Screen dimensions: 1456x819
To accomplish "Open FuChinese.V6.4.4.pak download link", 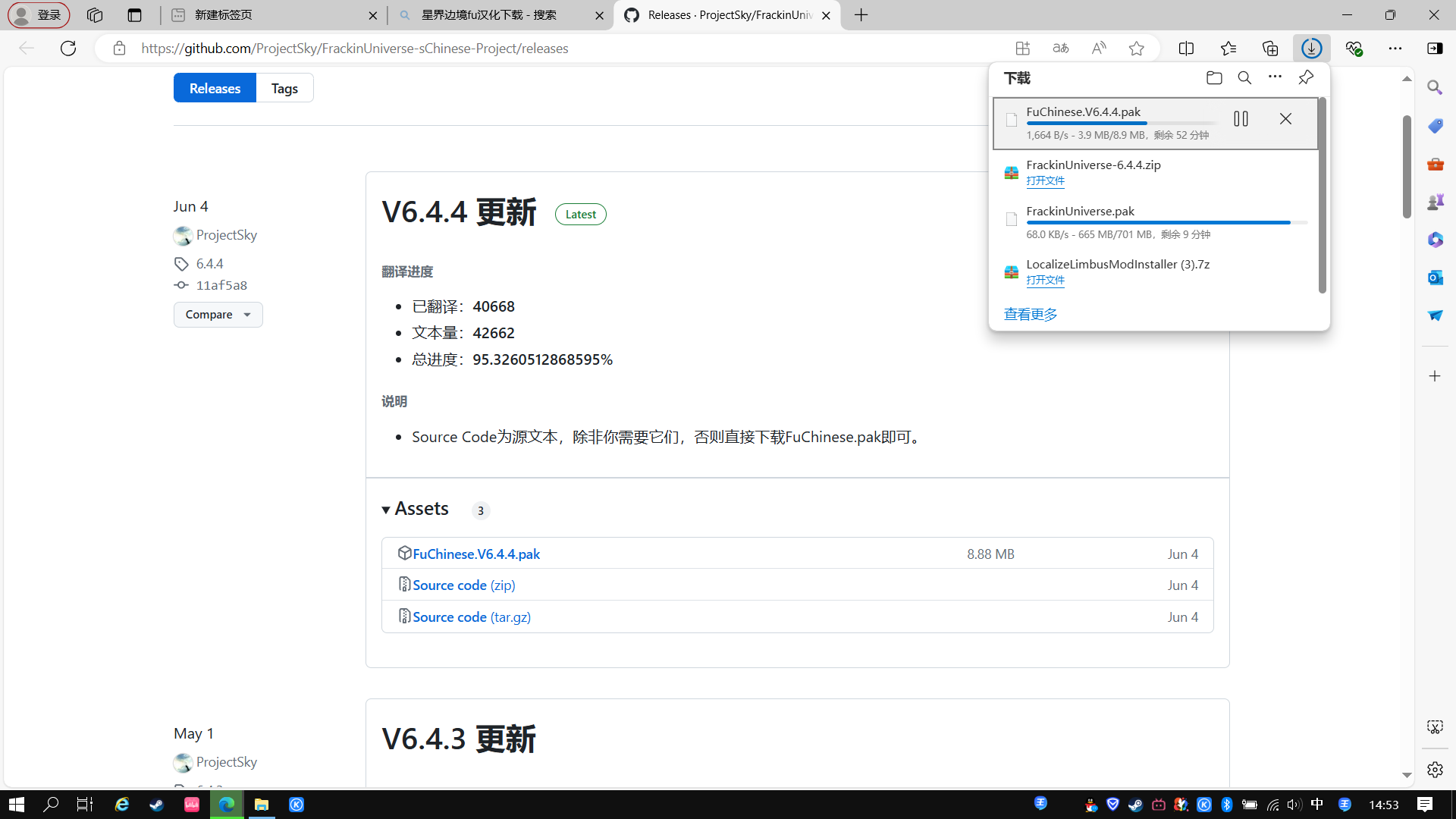I will click(x=476, y=553).
